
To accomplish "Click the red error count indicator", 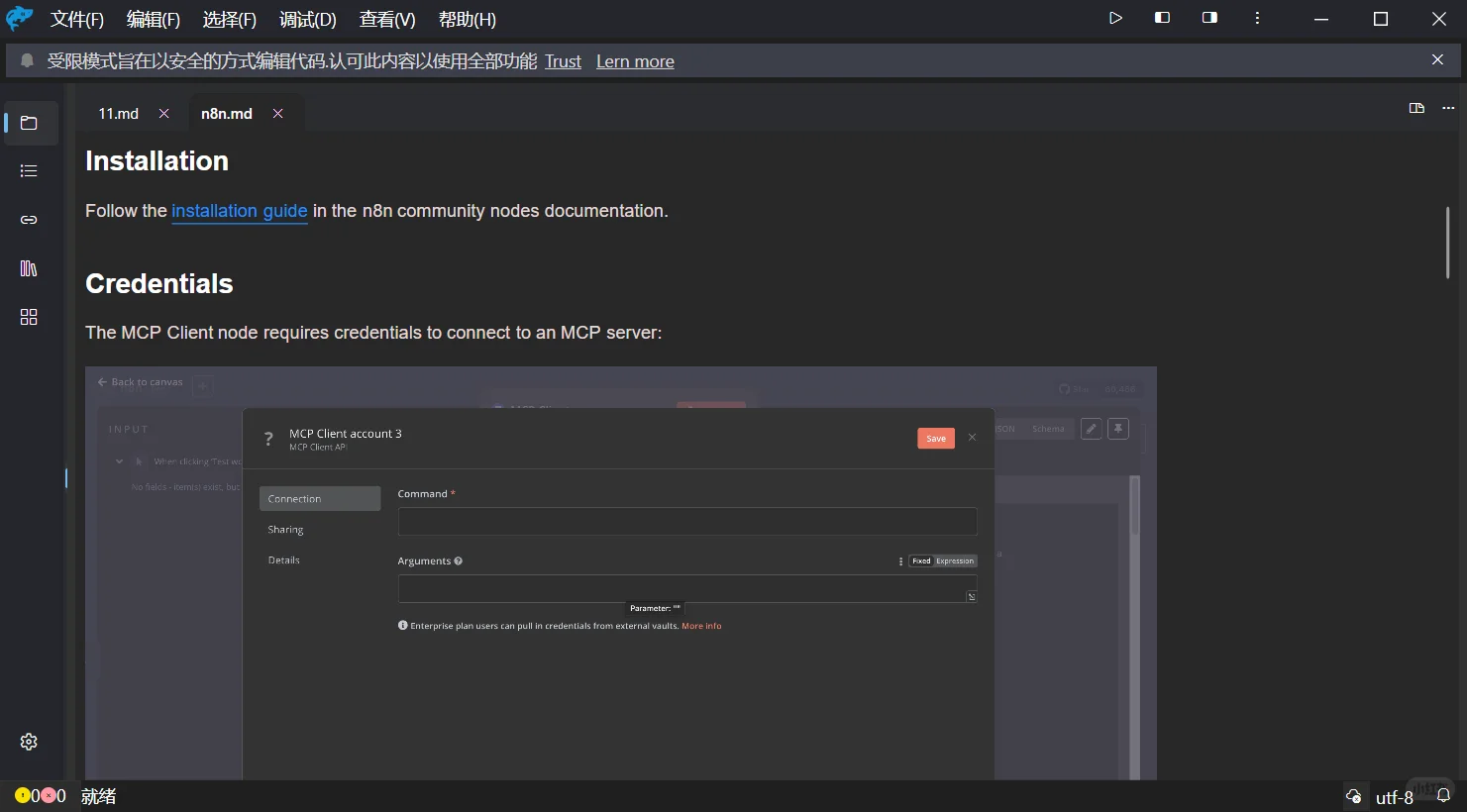I will [54, 796].
